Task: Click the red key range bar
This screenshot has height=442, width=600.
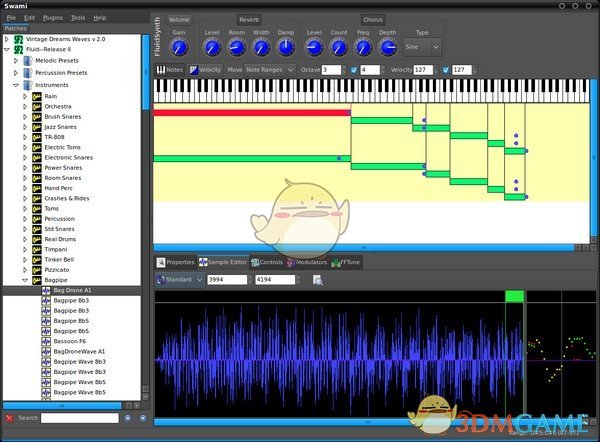Action: [252, 113]
